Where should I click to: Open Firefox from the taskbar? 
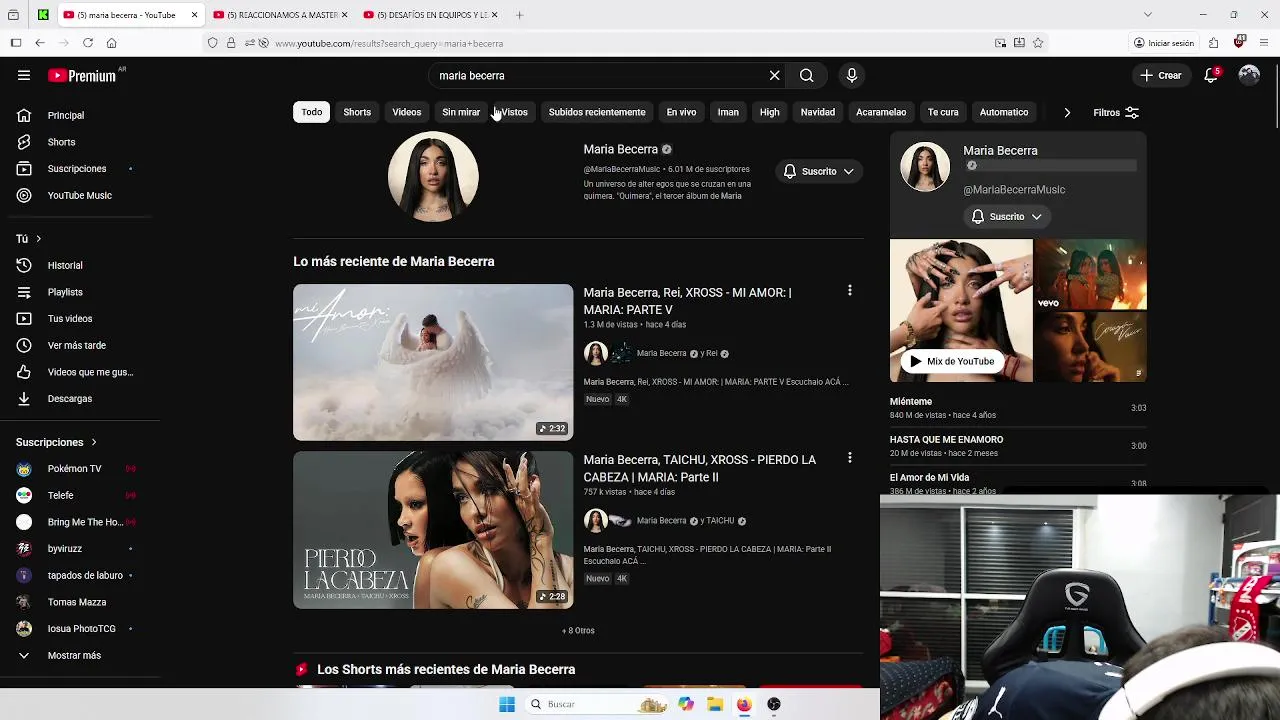coord(744,704)
